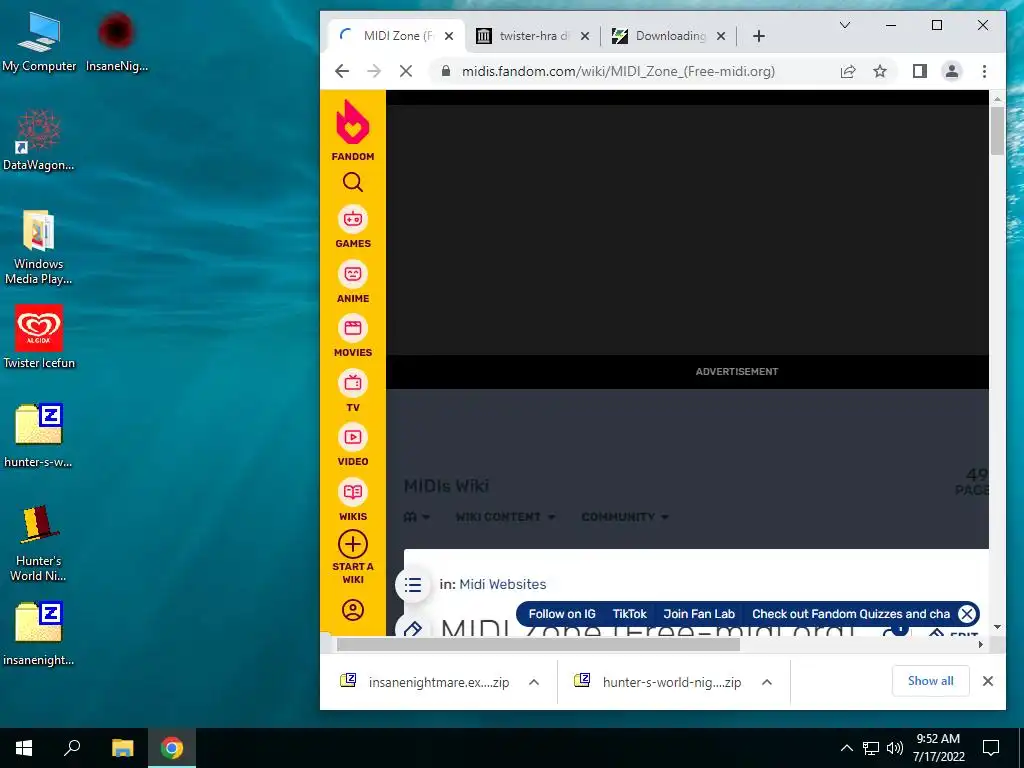This screenshot has width=1024, height=768.
Task: Open the notification center
Action: 991,748
